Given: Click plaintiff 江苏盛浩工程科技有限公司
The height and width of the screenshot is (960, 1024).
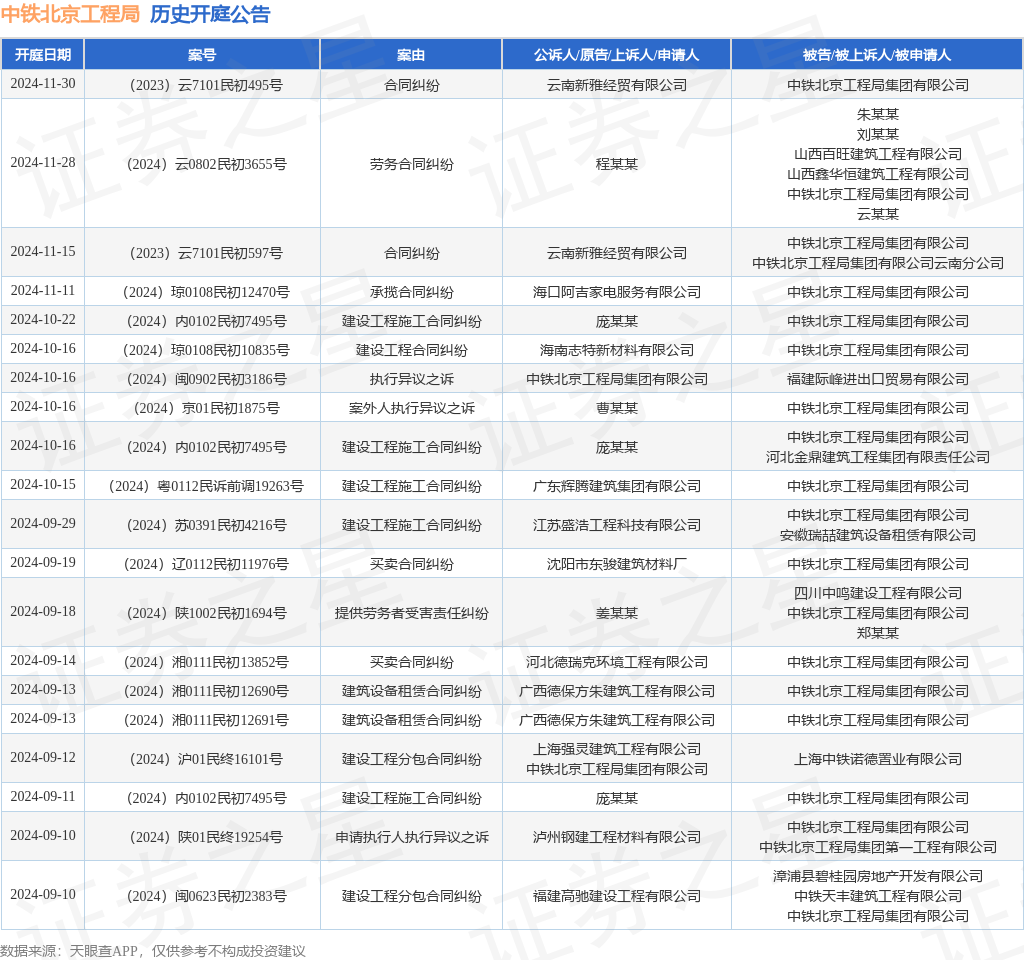Looking at the screenshot, I should pyautogui.click(x=616, y=526).
